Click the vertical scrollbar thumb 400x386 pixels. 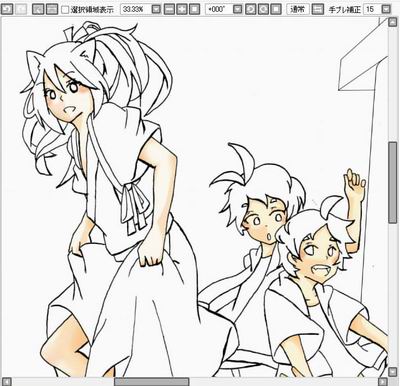coord(393,184)
